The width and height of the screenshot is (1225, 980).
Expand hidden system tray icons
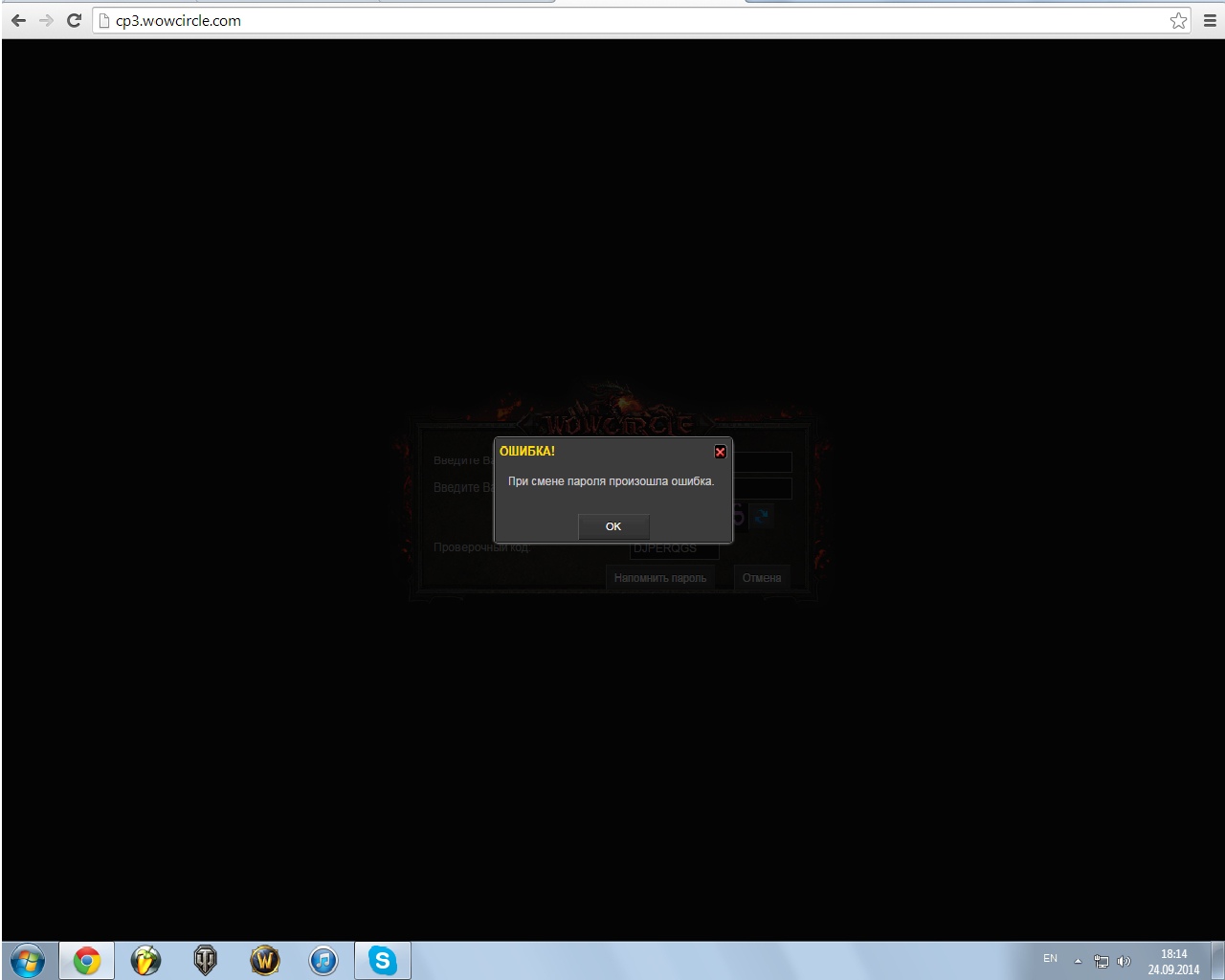tap(1078, 961)
